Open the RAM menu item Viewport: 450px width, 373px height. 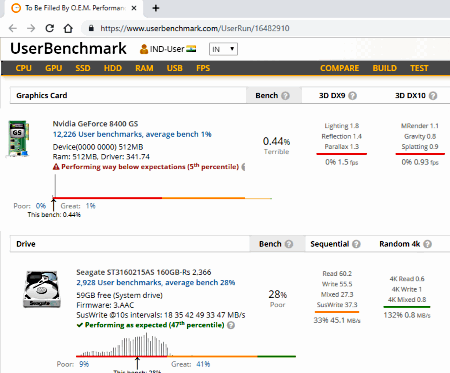click(144, 68)
